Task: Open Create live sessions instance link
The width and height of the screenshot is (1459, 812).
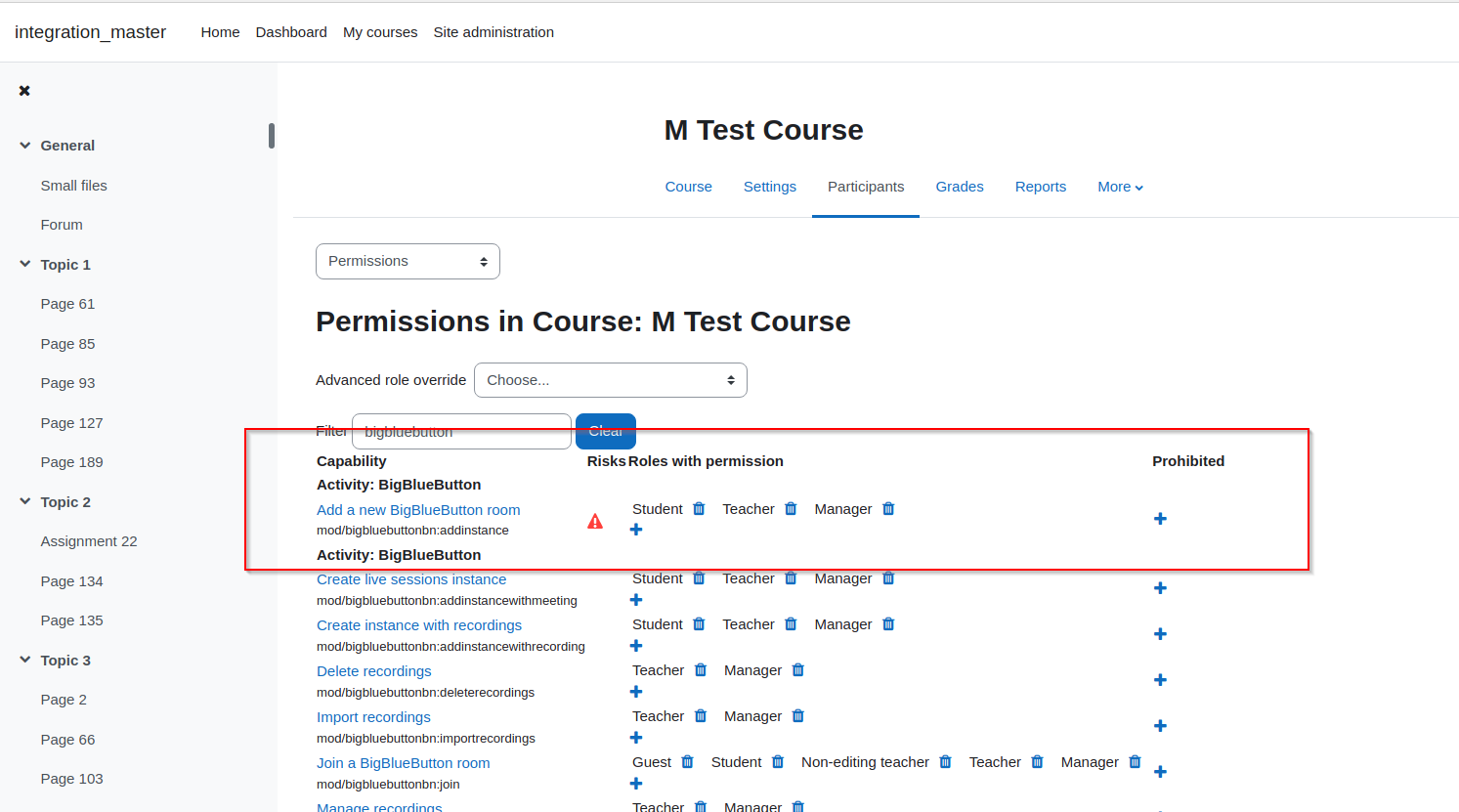Action: [411, 579]
